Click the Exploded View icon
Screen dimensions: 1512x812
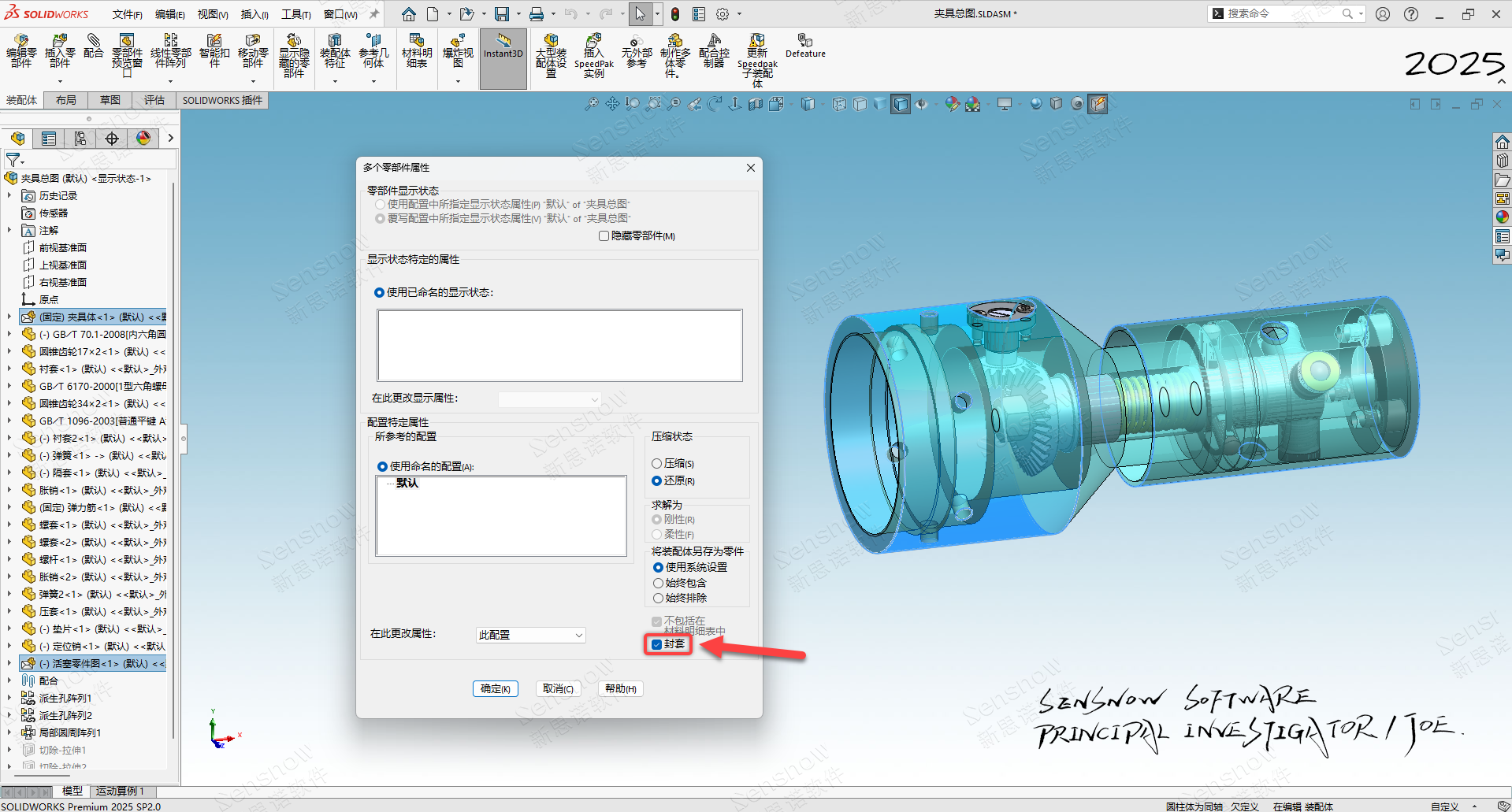coord(458,50)
